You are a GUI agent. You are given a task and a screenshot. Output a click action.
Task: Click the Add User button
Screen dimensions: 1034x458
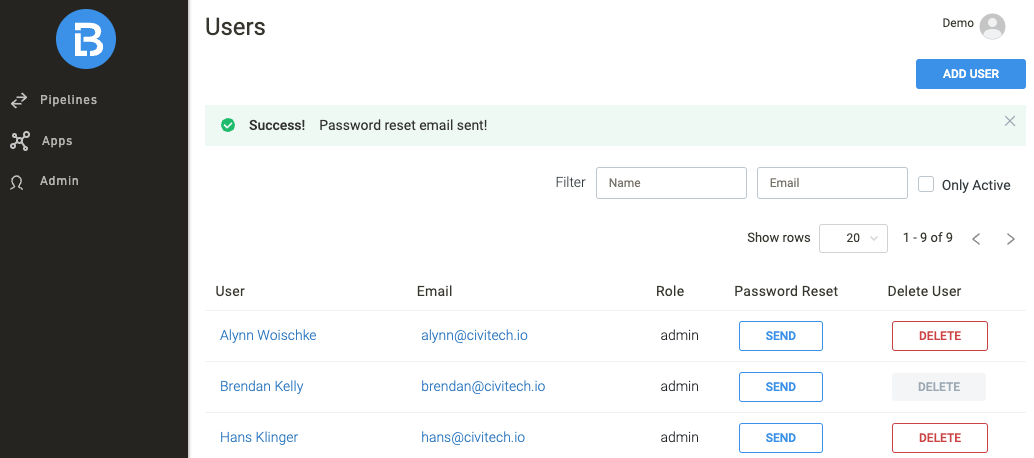pos(970,74)
